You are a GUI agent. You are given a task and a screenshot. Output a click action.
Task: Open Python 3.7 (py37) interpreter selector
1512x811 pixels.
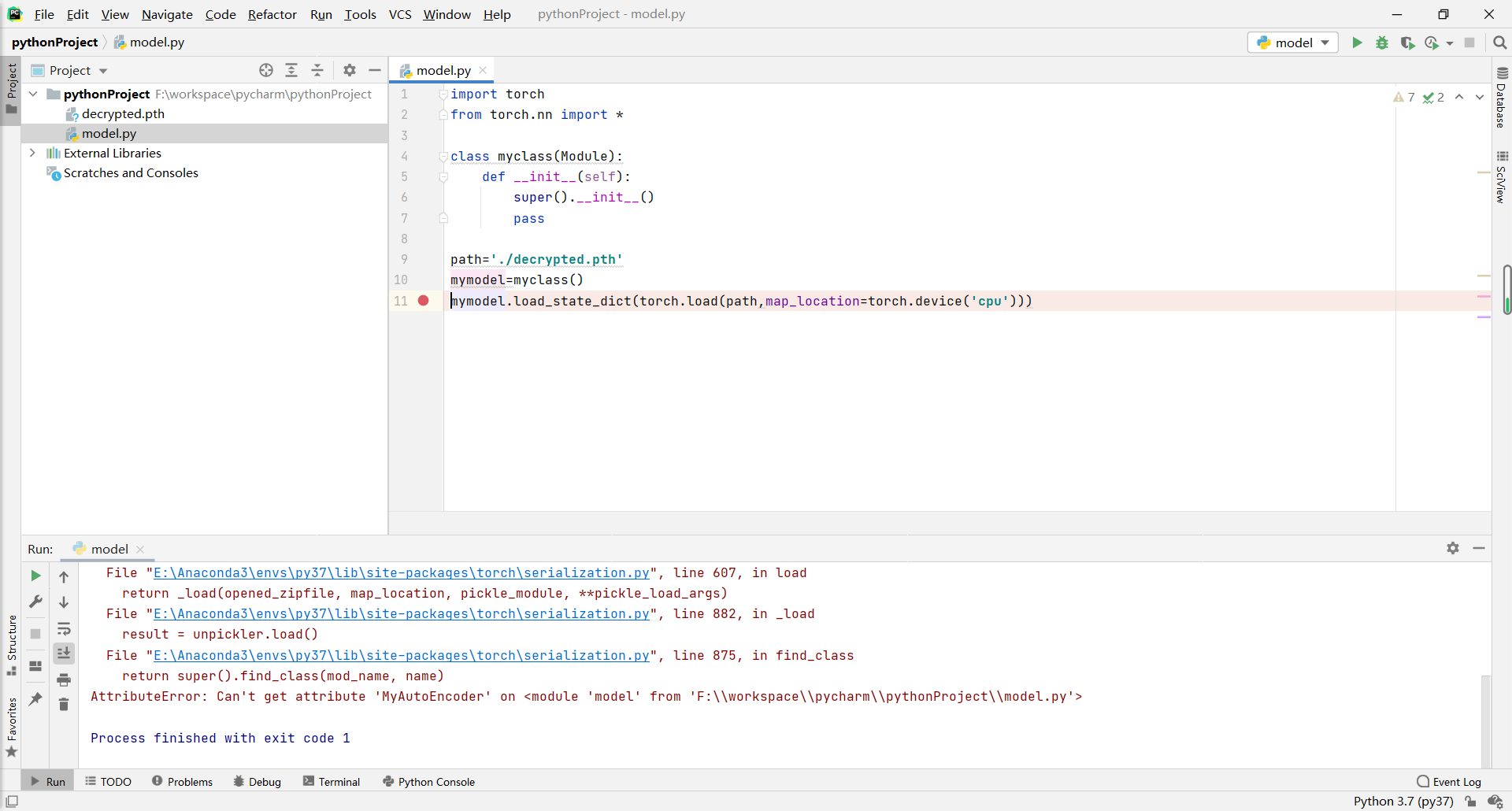(x=1403, y=801)
